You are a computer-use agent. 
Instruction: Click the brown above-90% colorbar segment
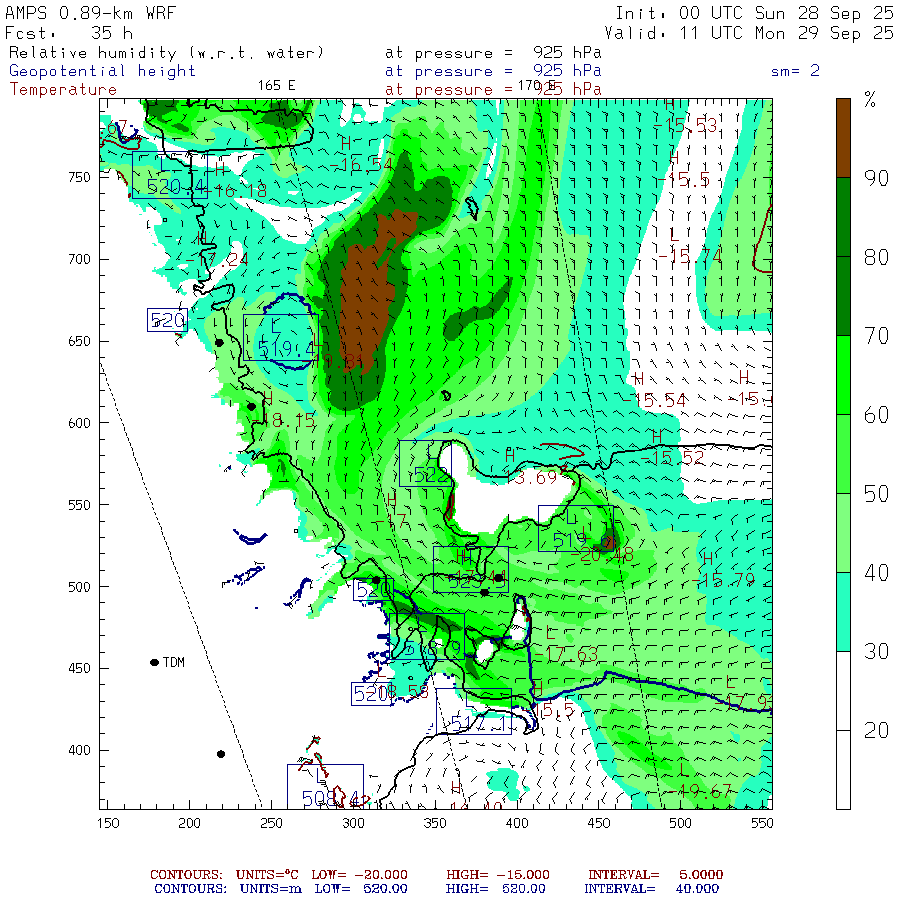843,138
